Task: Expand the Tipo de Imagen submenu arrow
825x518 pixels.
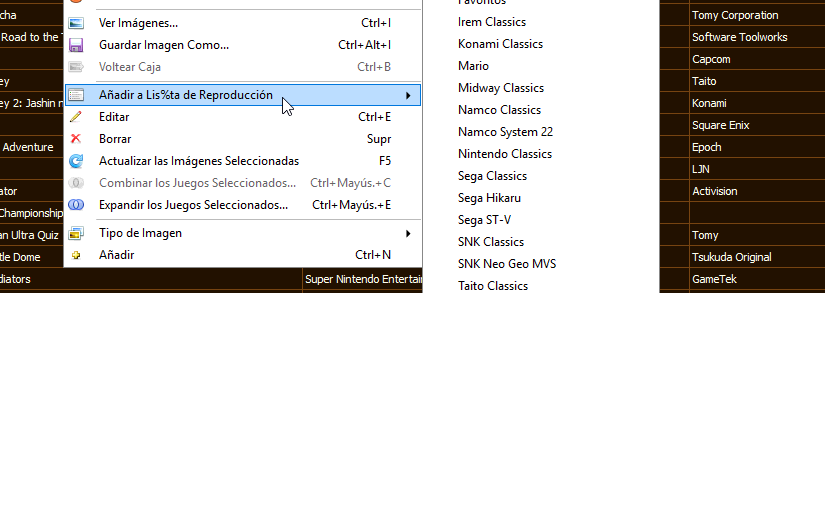Action: (408, 233)
